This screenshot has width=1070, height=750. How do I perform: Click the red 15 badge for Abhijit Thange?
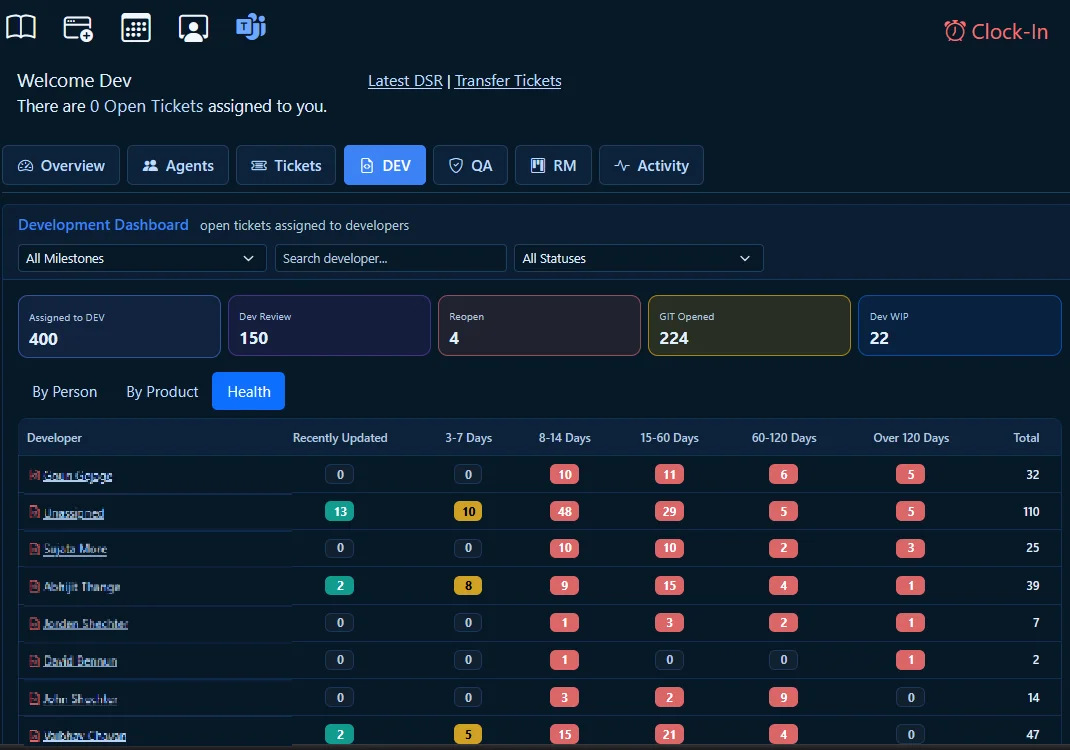pos(669,586)
